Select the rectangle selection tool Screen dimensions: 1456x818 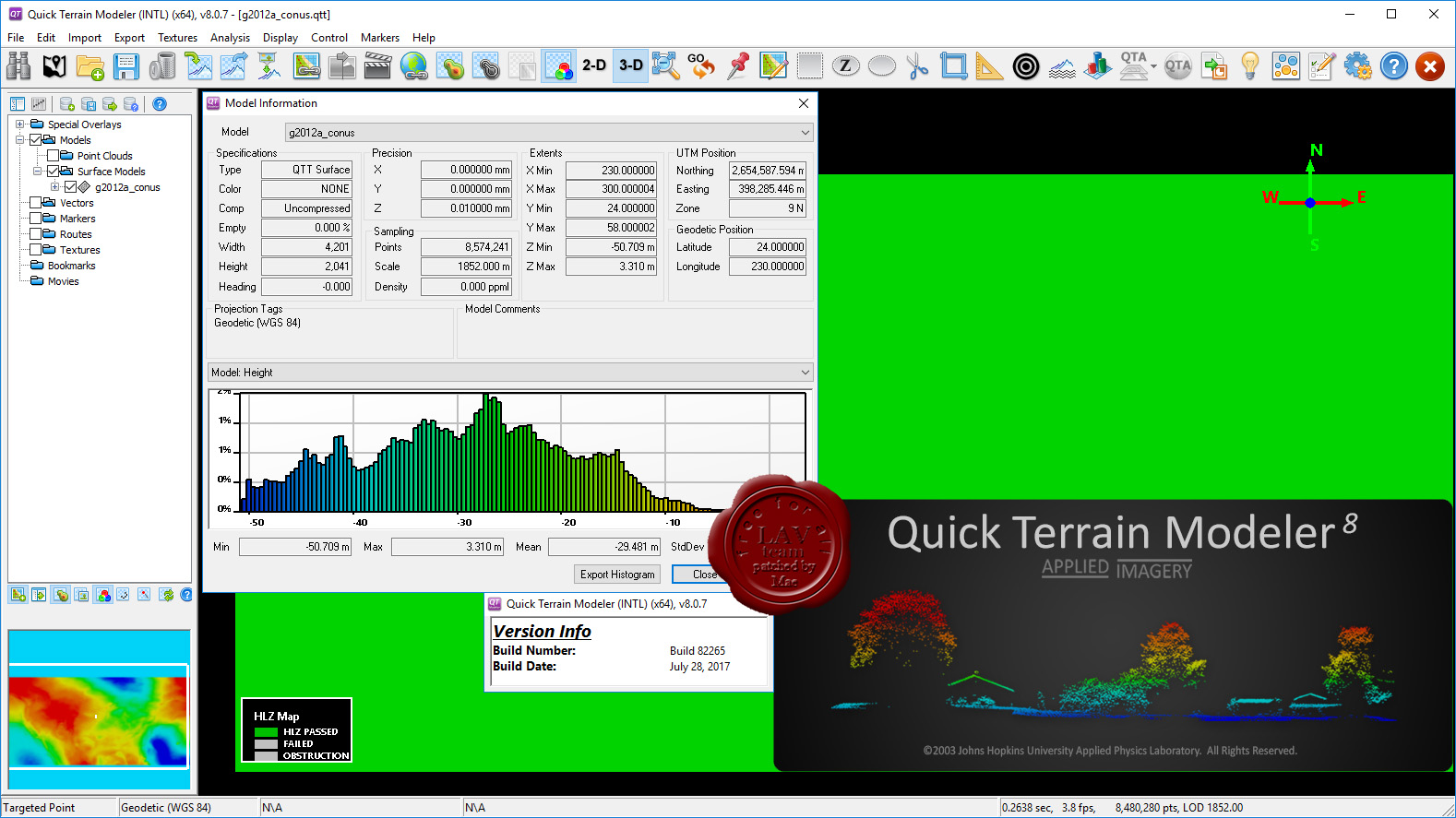[810, 65]
